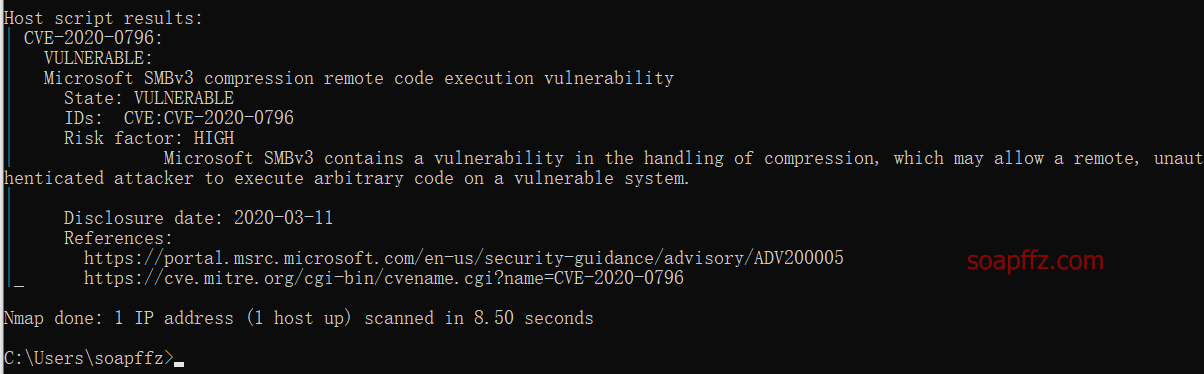The width and height of the screenshot is (1204, 374).
Task: Click the 'Nmap done: 1 IP address' summary line
Action: click(x=299, y=318)
